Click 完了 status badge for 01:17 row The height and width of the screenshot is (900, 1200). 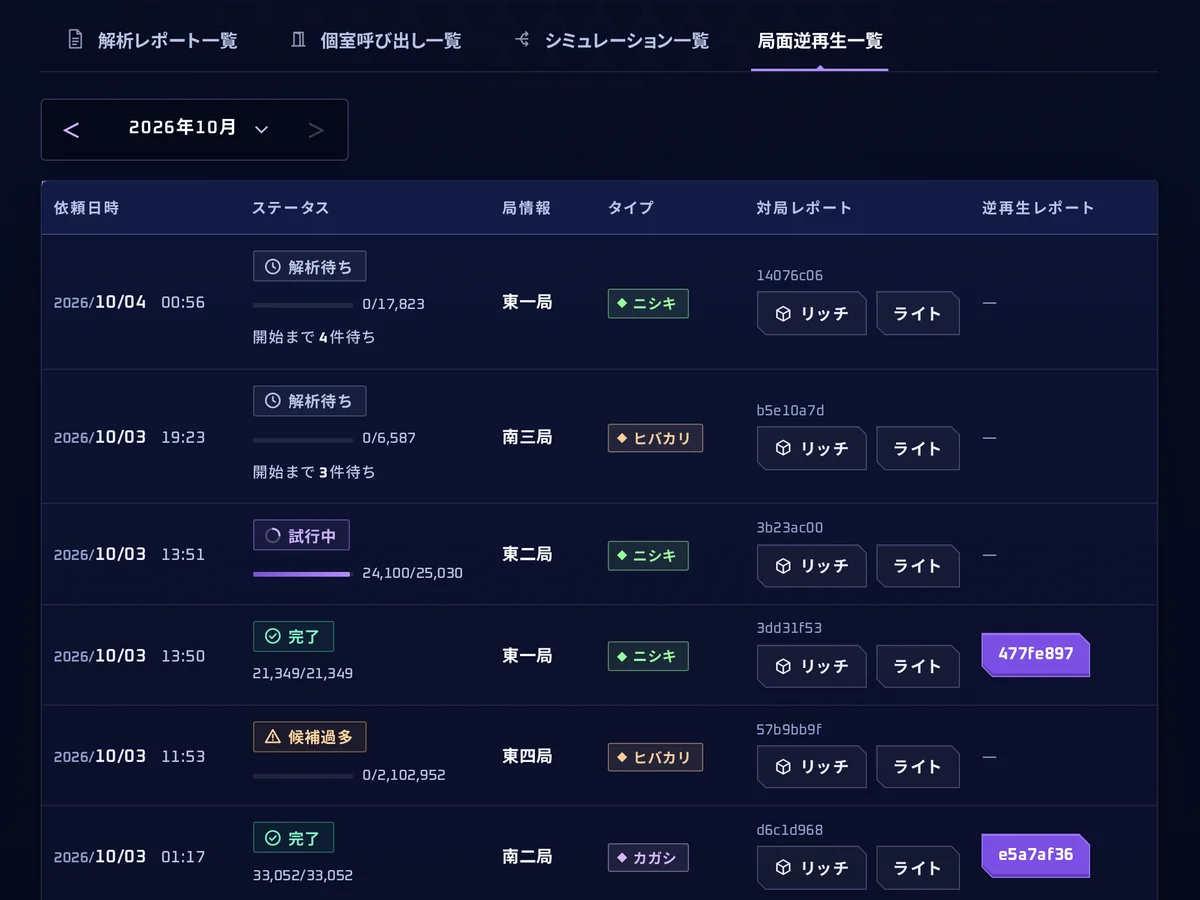293,837
